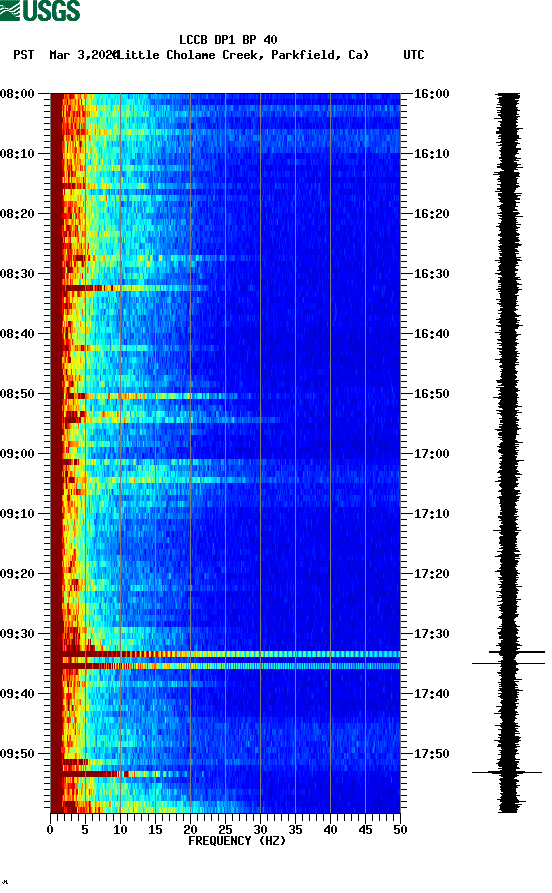Screen dimensions: 552x893
Task: Click the frequency axis label '35'
Action: 295,830
